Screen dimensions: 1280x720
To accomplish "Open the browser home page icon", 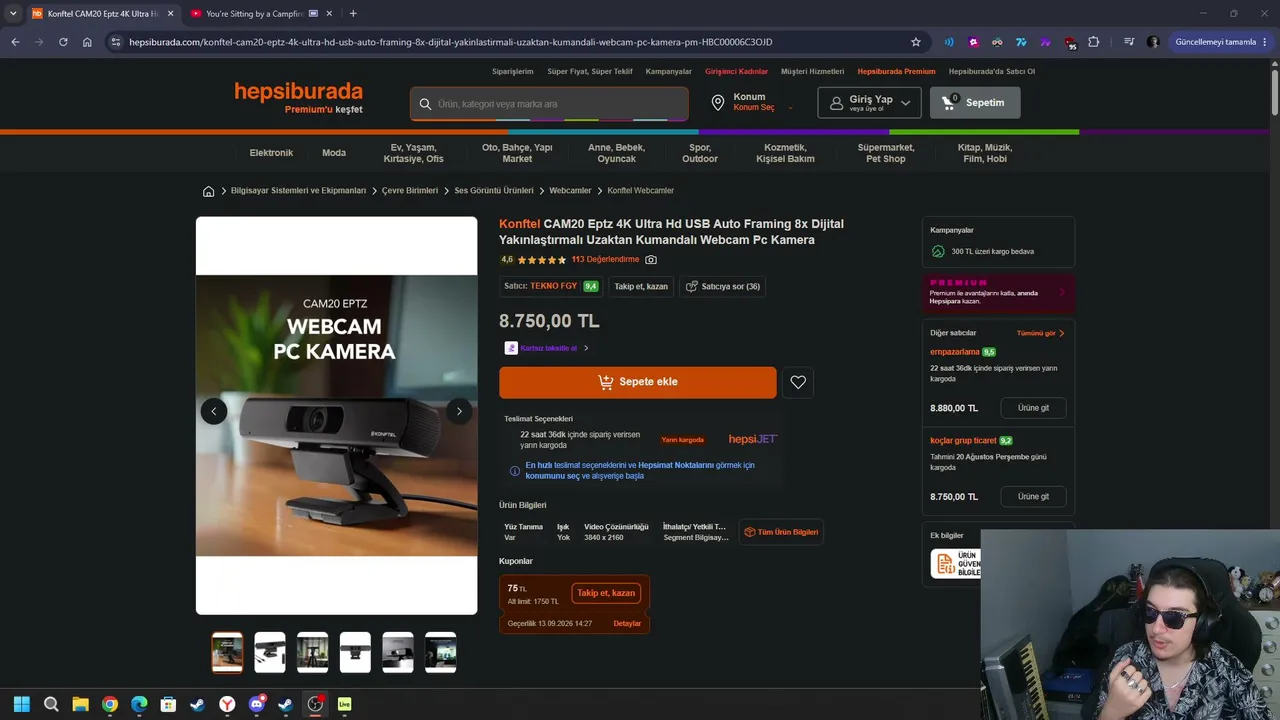I will pos(87,42).
